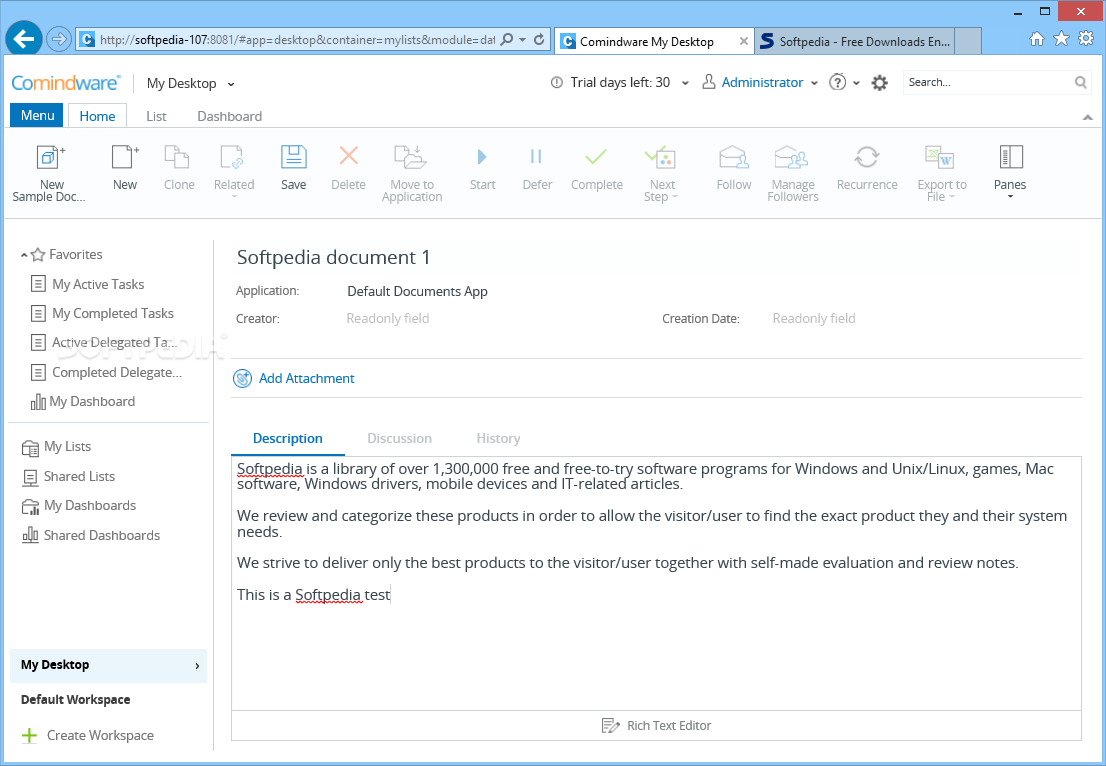This screenshot has width=1106, height=766.
Task: Click the browser back arrow button
Action: (25, 39)
